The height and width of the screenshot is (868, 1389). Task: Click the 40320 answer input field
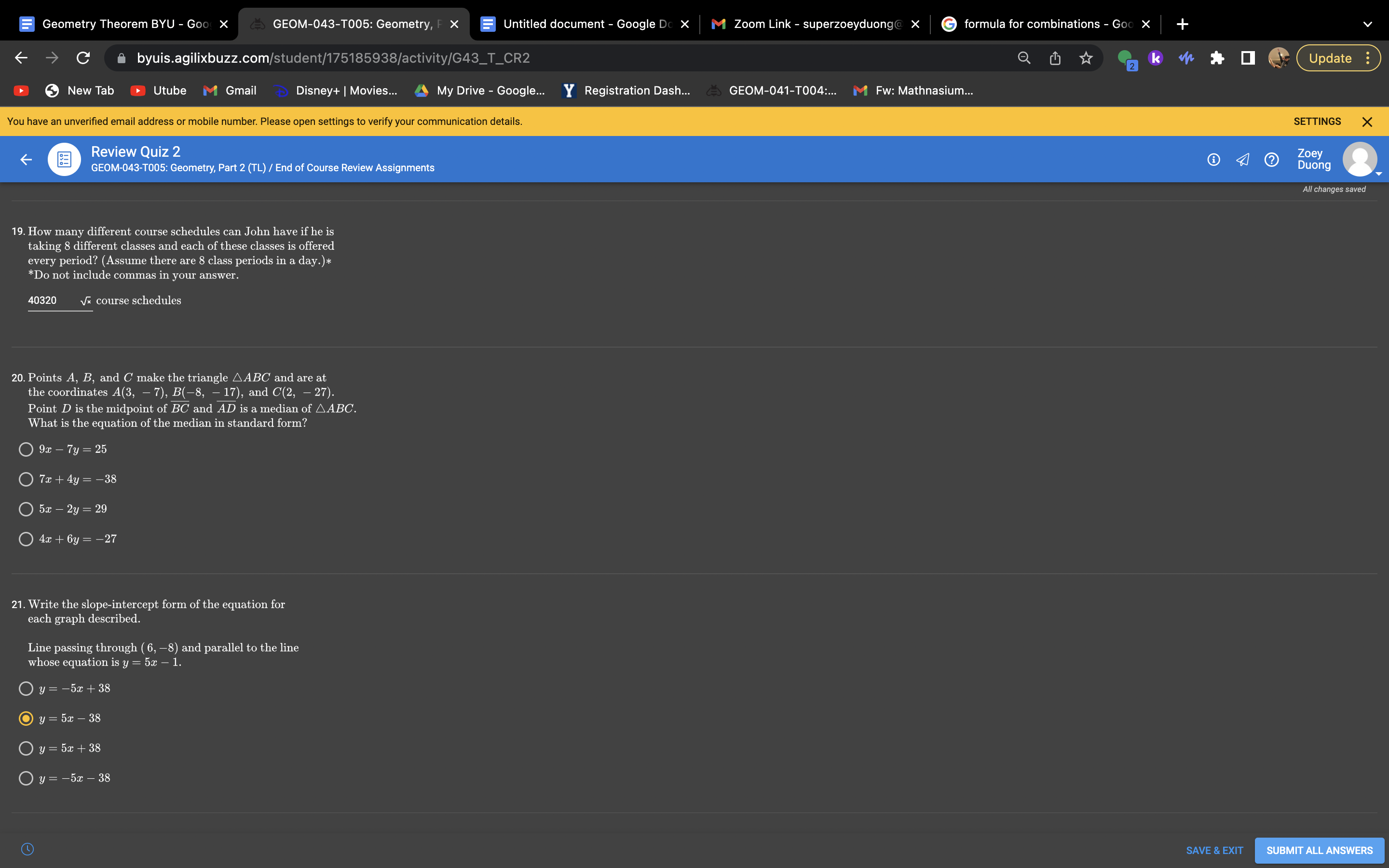pos(52,301)
